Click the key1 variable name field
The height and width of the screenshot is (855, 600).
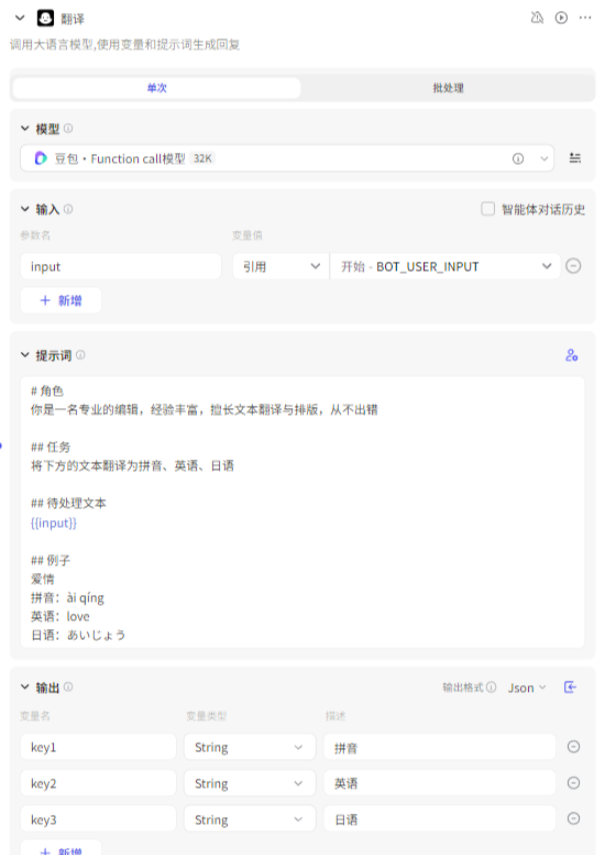[x=98, y=747]
